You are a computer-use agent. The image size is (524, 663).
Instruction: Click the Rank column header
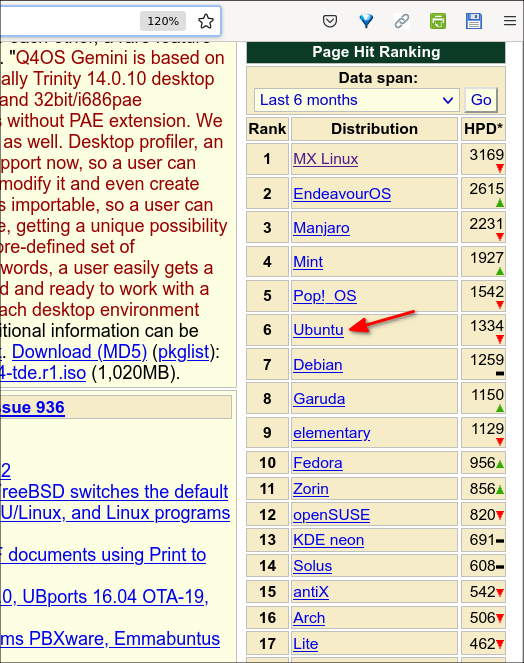[267, 129]
